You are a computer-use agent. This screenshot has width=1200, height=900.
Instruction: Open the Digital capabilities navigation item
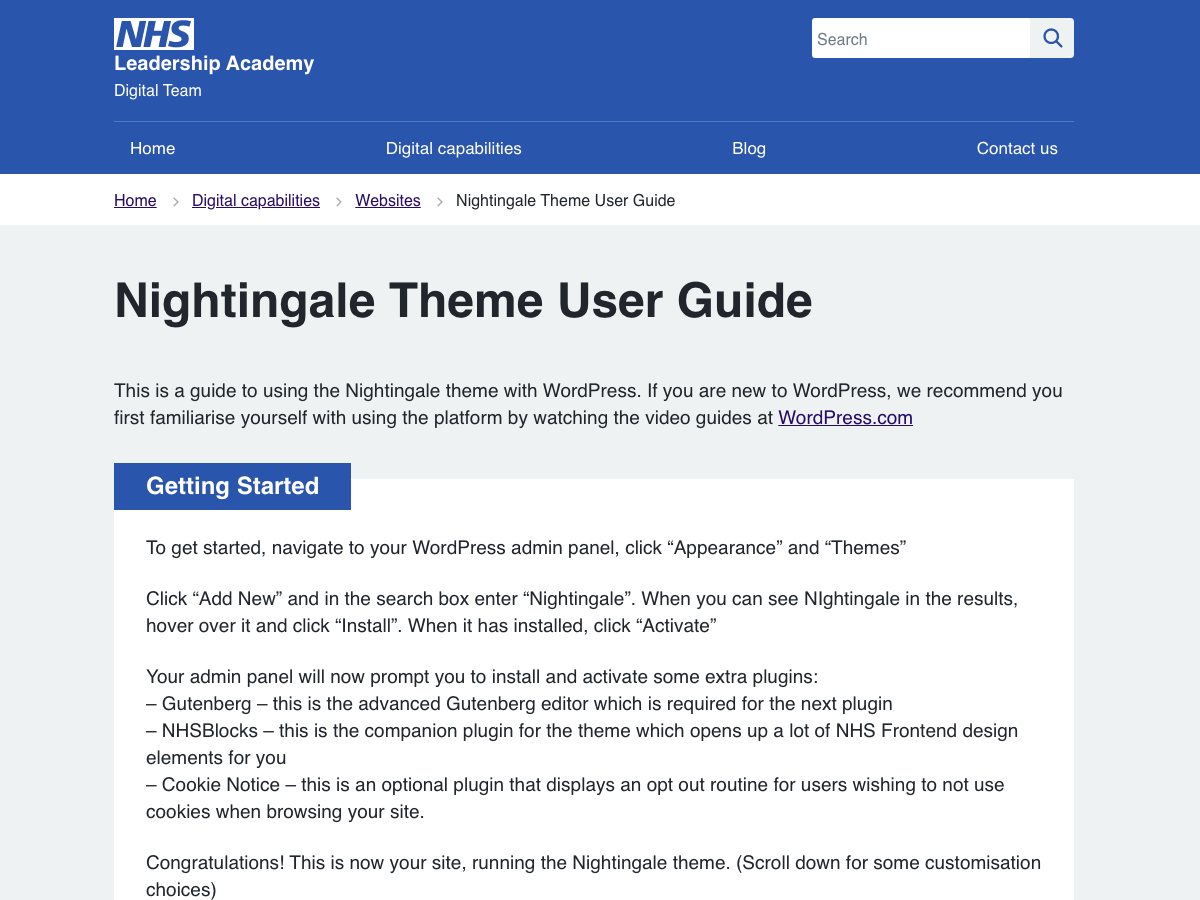(x=453, y=148)
